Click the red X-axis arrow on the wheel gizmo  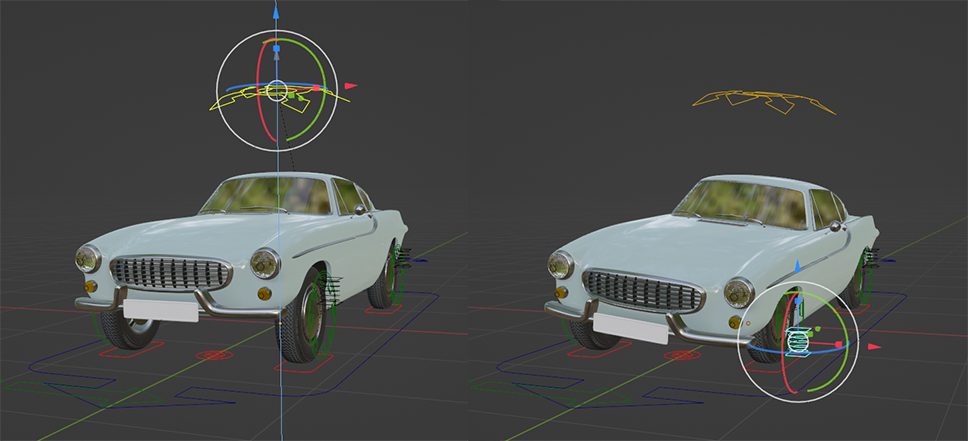pyautogui.click(x=874, y=346)
